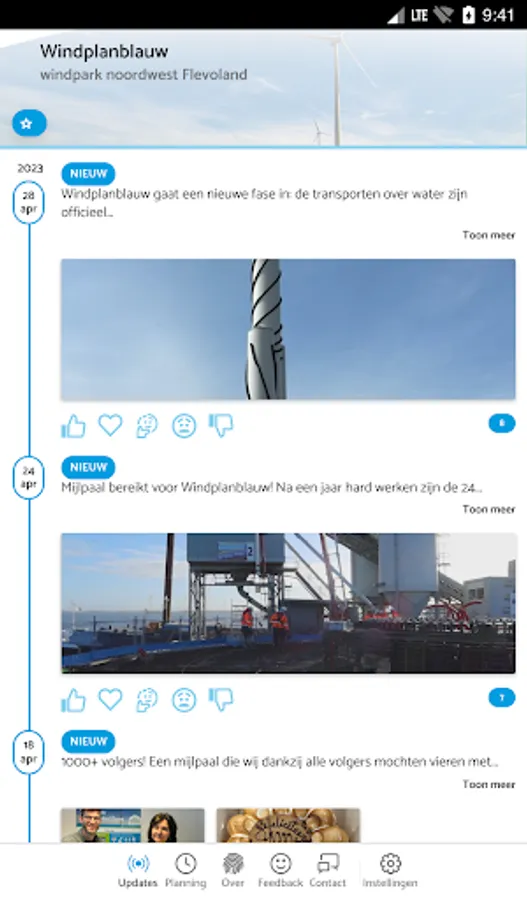Open the Feedback smiley tab
The image size is (527, 900).
click(280, 871)
